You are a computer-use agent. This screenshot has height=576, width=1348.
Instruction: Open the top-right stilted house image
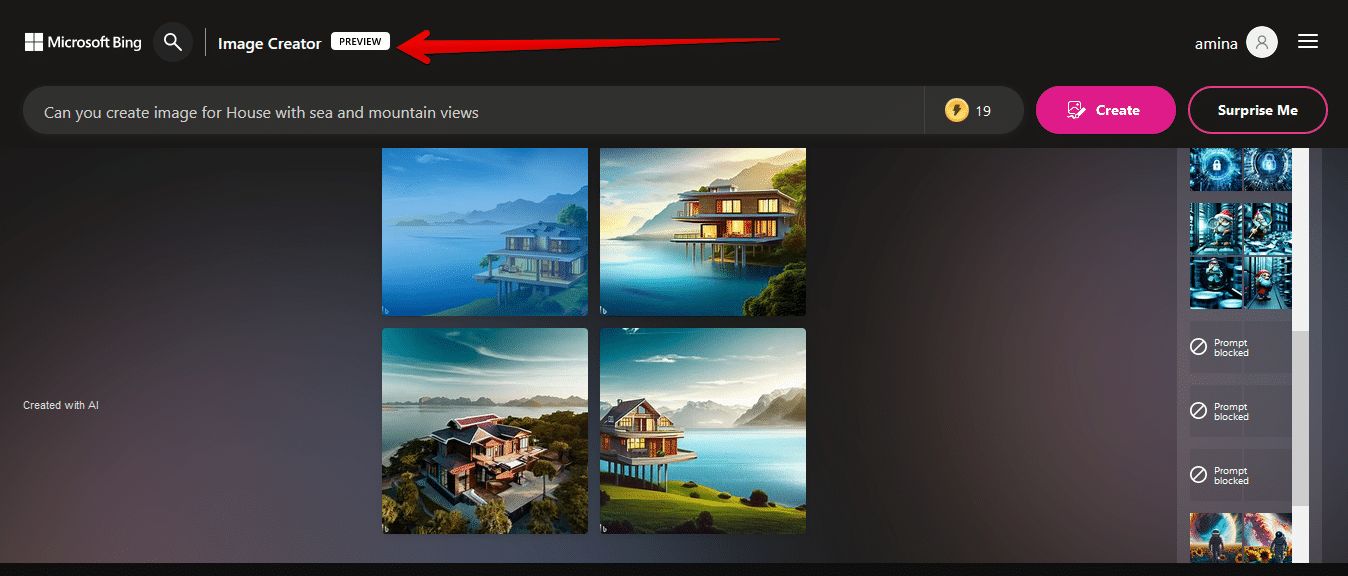[x=703, y=231]
